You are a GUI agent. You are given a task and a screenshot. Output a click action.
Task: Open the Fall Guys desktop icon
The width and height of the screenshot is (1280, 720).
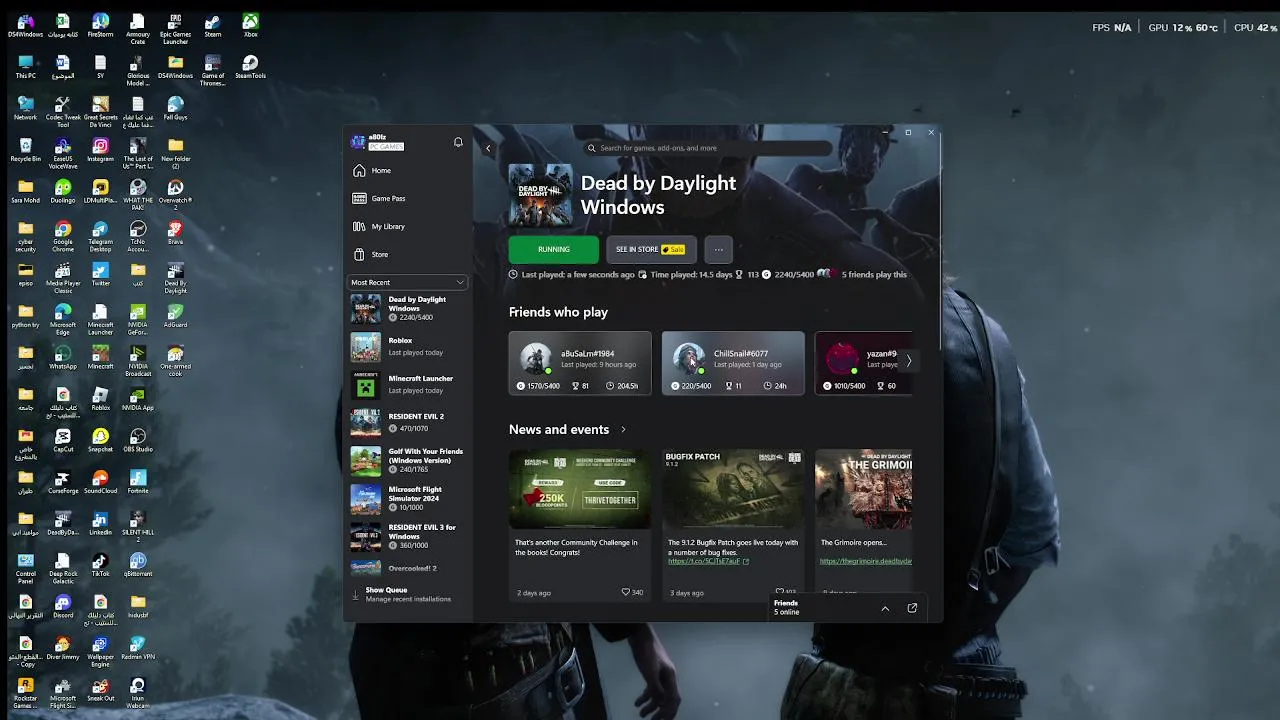[x=175, y=109]
